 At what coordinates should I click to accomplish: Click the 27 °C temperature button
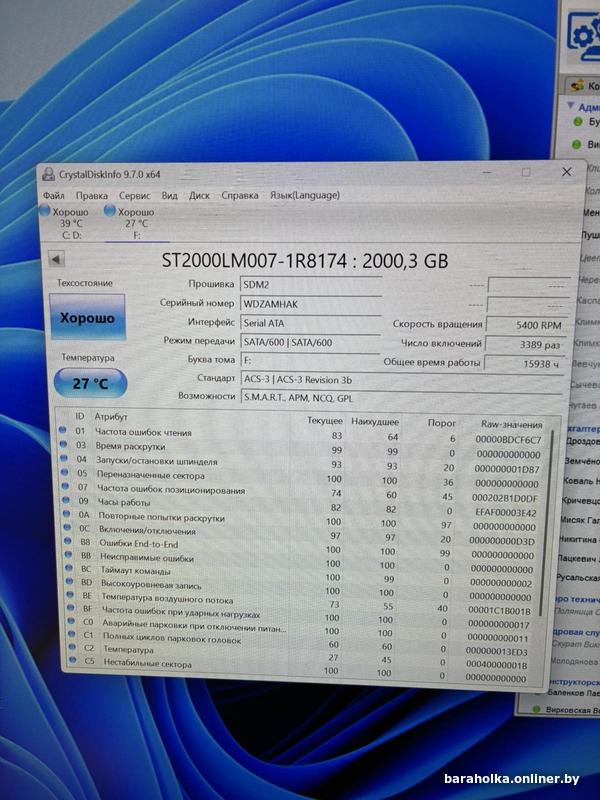[x=88, y=383]
